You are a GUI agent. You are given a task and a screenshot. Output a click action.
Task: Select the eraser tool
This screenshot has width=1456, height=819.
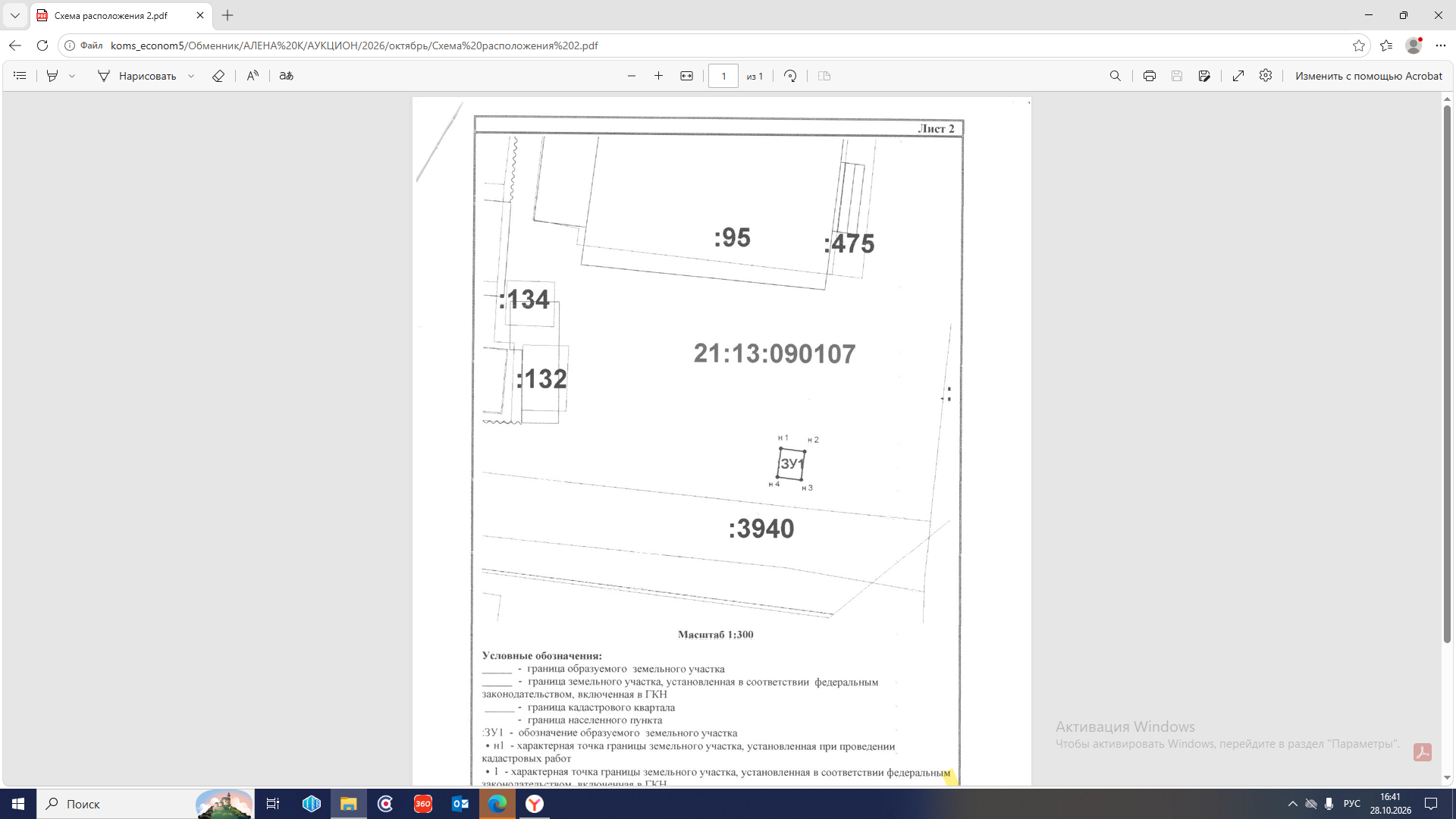(218, 76)
